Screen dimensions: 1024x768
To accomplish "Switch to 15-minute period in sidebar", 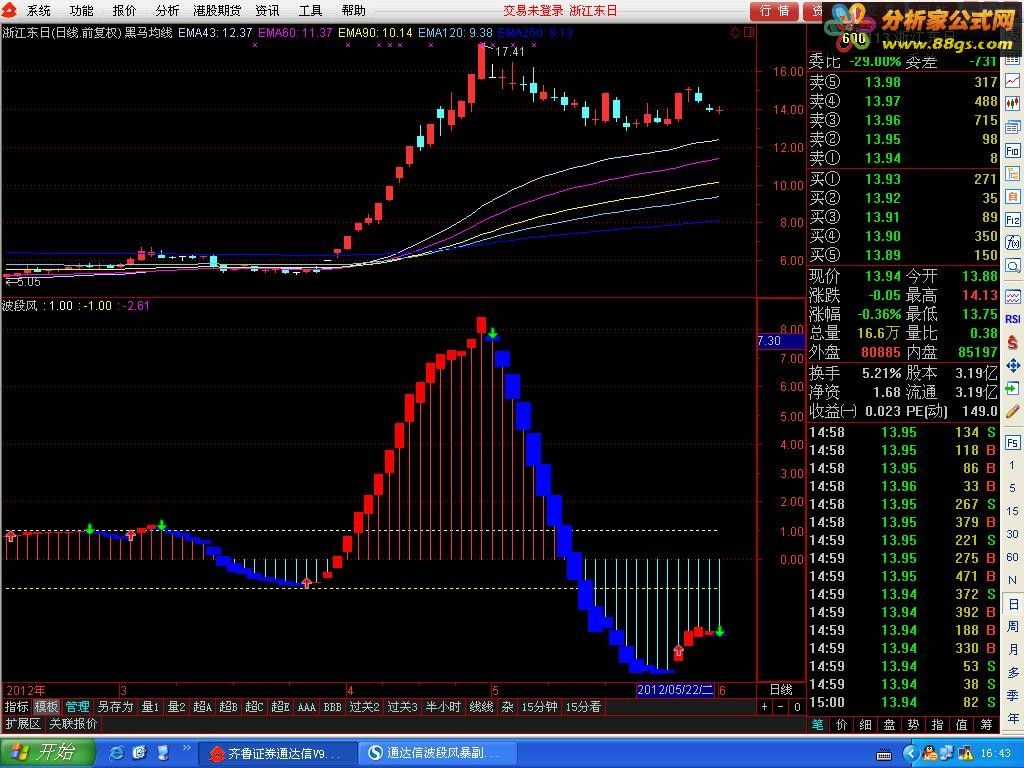I will pyautogui.click(x=1012, y=511).
